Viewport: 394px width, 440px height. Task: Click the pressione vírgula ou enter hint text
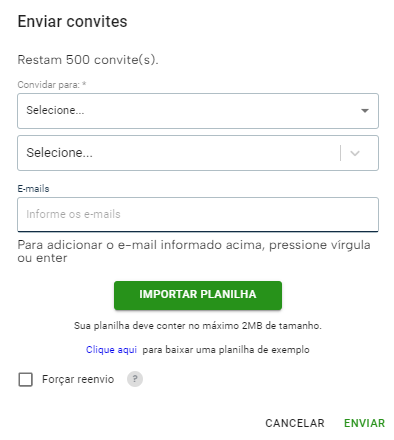(194, 251)
